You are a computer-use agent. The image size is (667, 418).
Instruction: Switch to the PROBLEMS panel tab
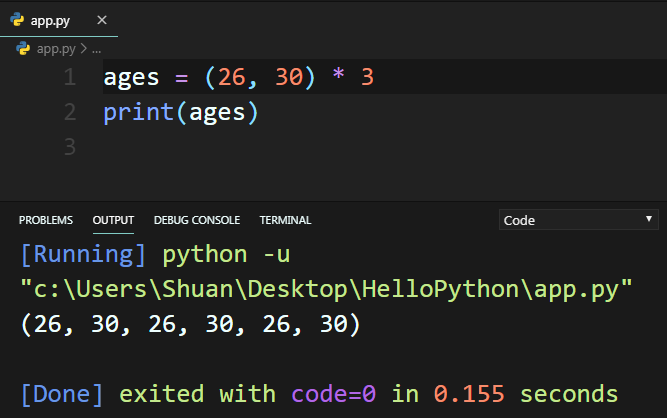pos(46,220)
